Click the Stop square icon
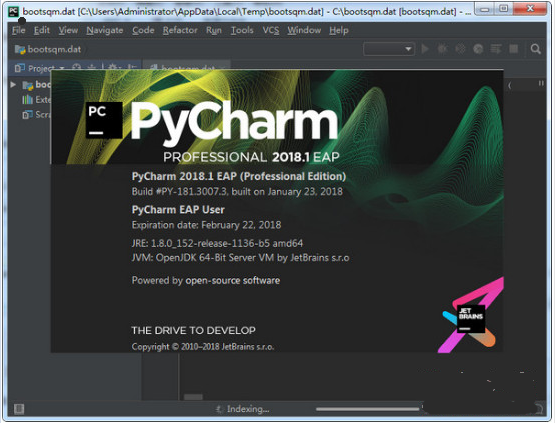555x423 pixels. click(514, 48)
